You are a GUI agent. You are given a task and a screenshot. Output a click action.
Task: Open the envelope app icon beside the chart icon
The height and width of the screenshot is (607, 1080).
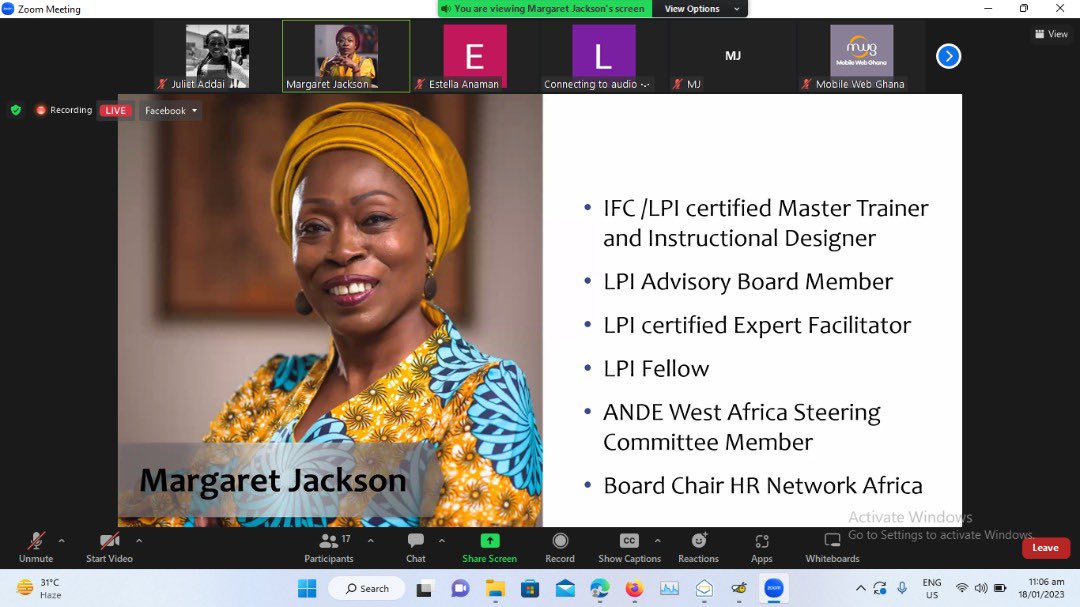coord(704,588)
